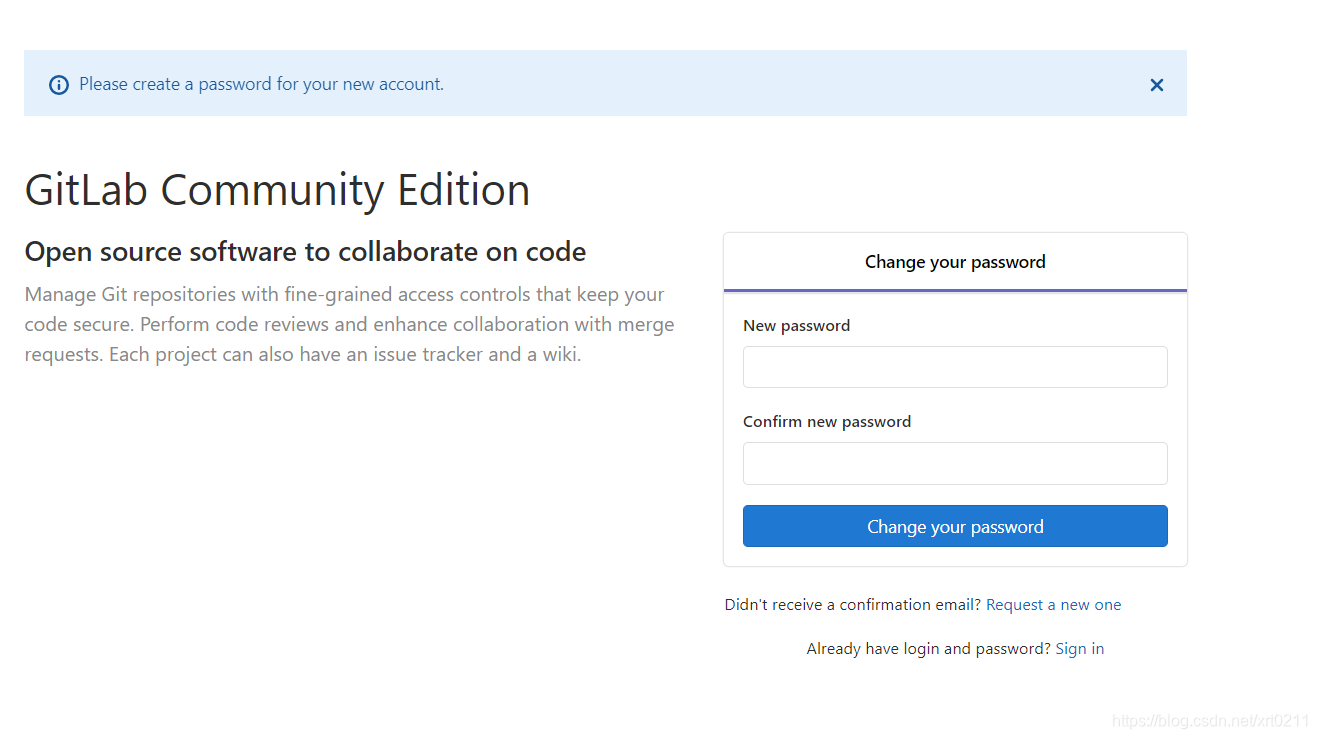Focus the Confirm new password field
The height and width of the screenshot is (739, 1317).
coord(955,463)
